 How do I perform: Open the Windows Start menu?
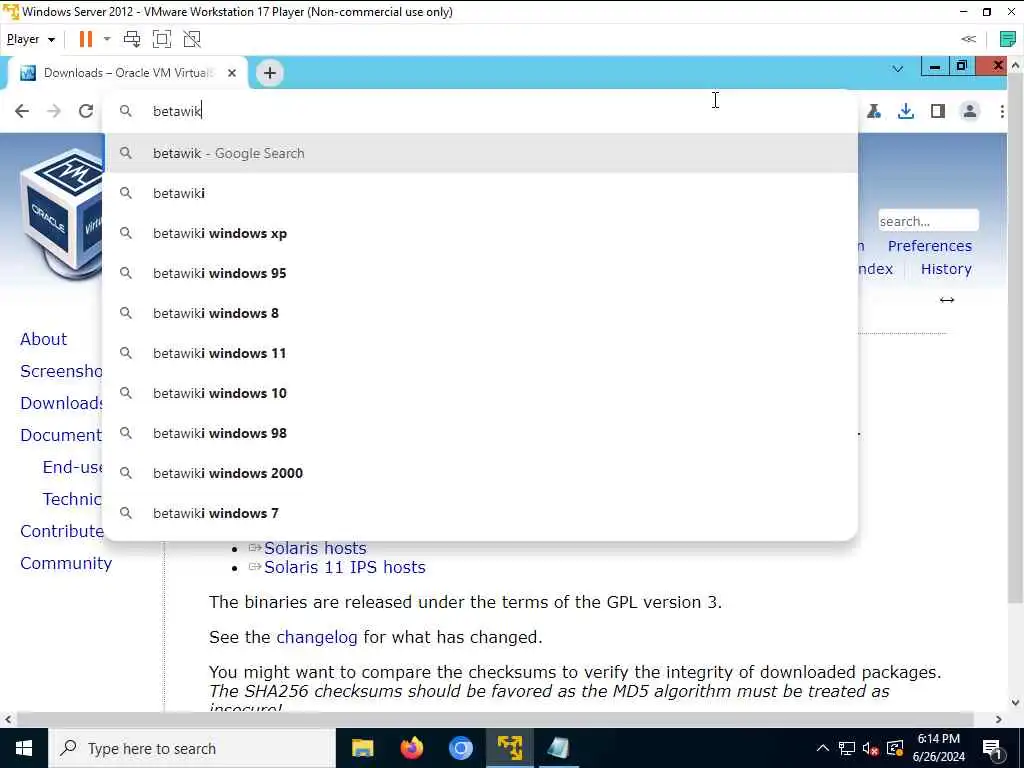(24, 748)
